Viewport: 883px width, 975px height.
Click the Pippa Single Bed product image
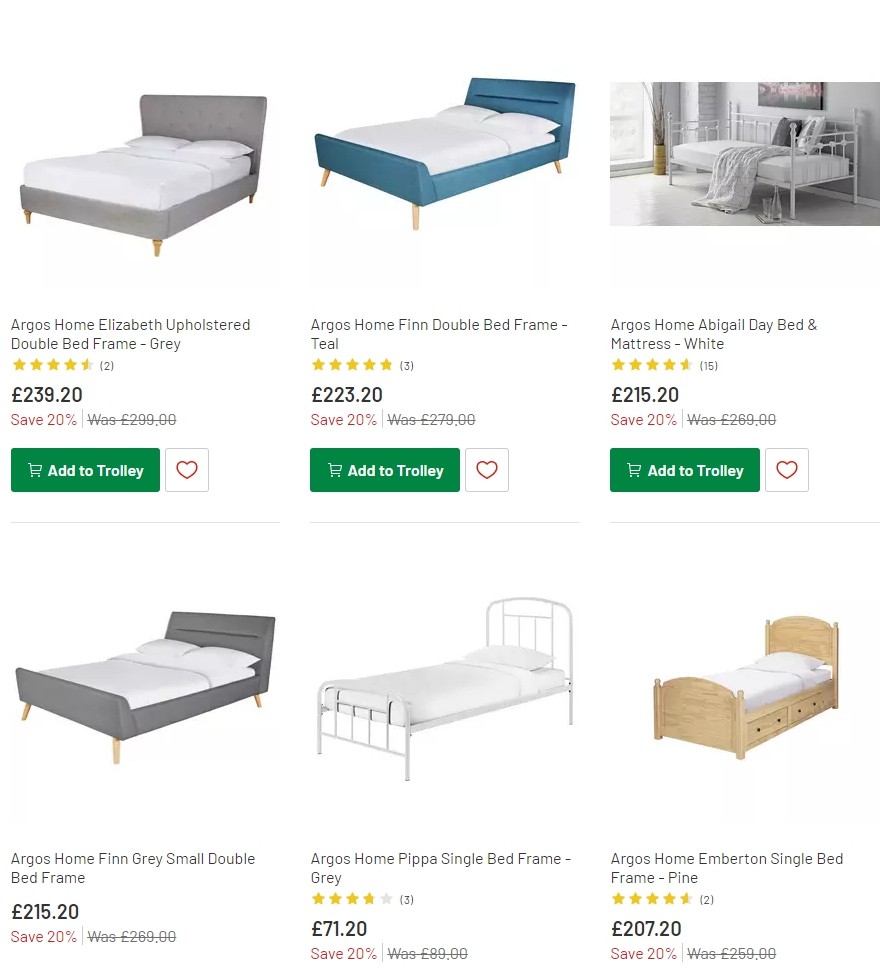[445, 690]
